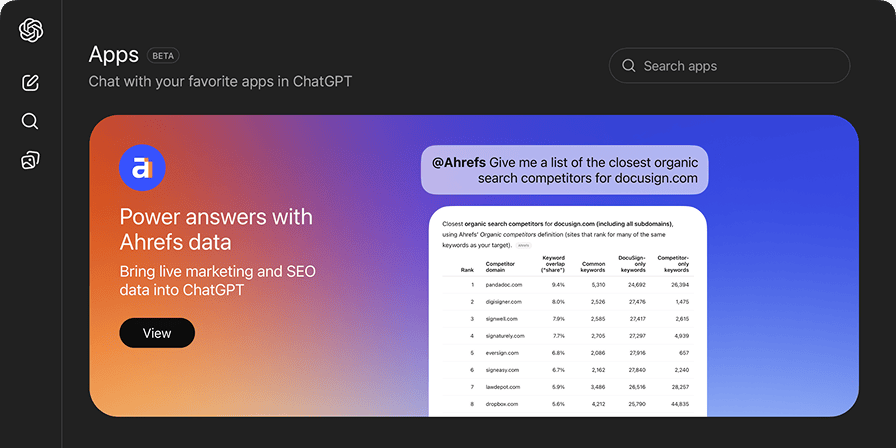Image resolution: width=896 pixels, height=448 pixels.
Task: Click pandadoc.com in the competitors table
Action: coord(503,284)
